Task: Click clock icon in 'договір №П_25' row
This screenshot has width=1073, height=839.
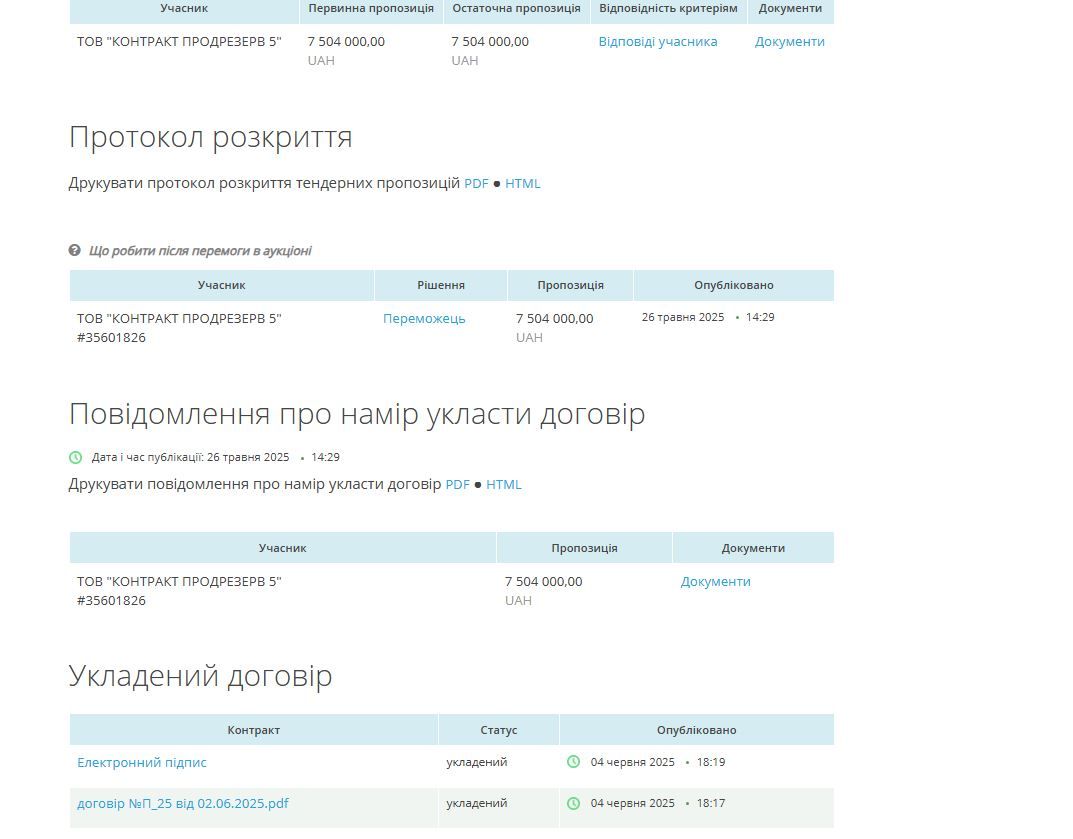Action: 574,803
